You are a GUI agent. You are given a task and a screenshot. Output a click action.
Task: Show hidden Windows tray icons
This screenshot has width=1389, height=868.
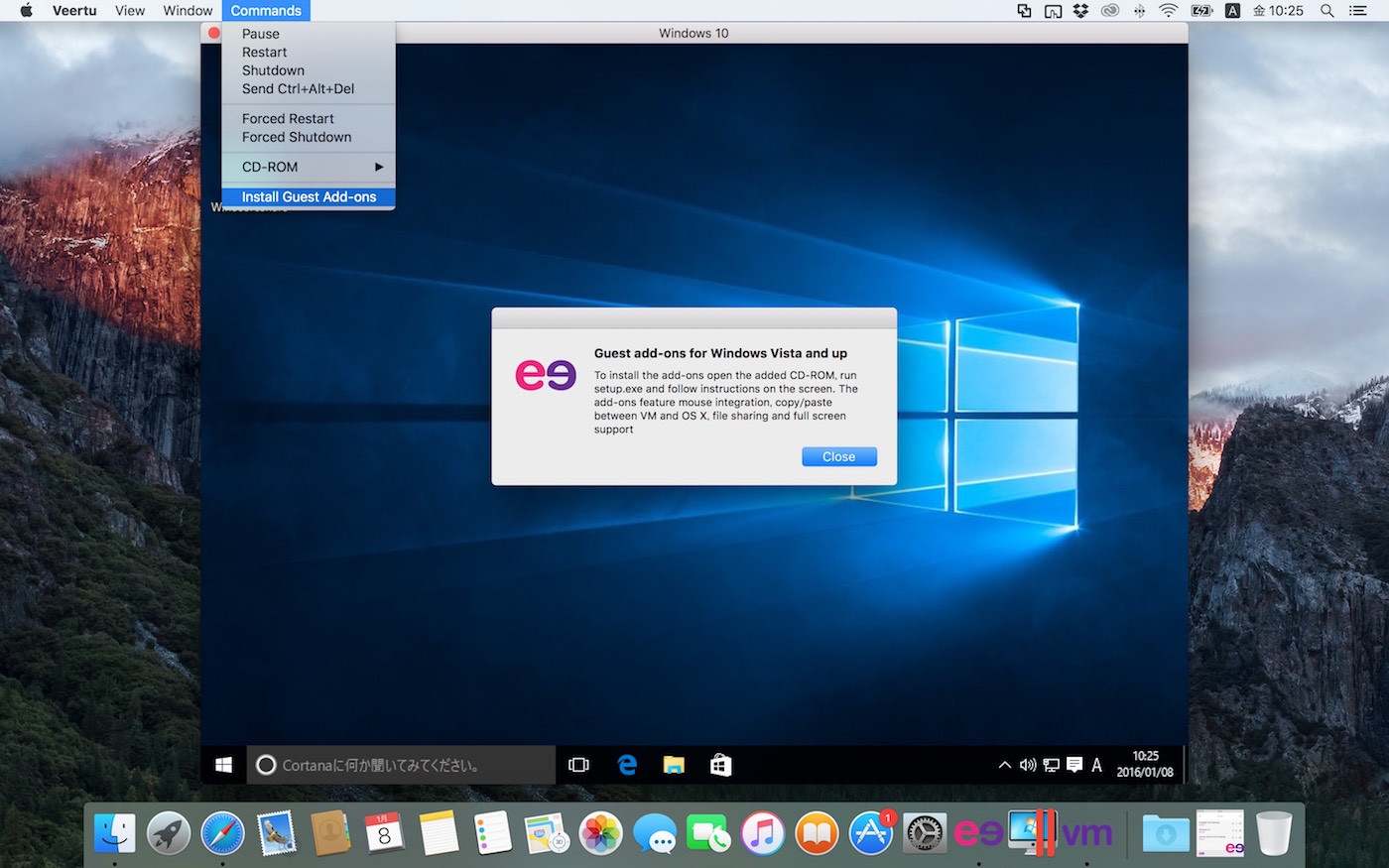coord(1004,765)
